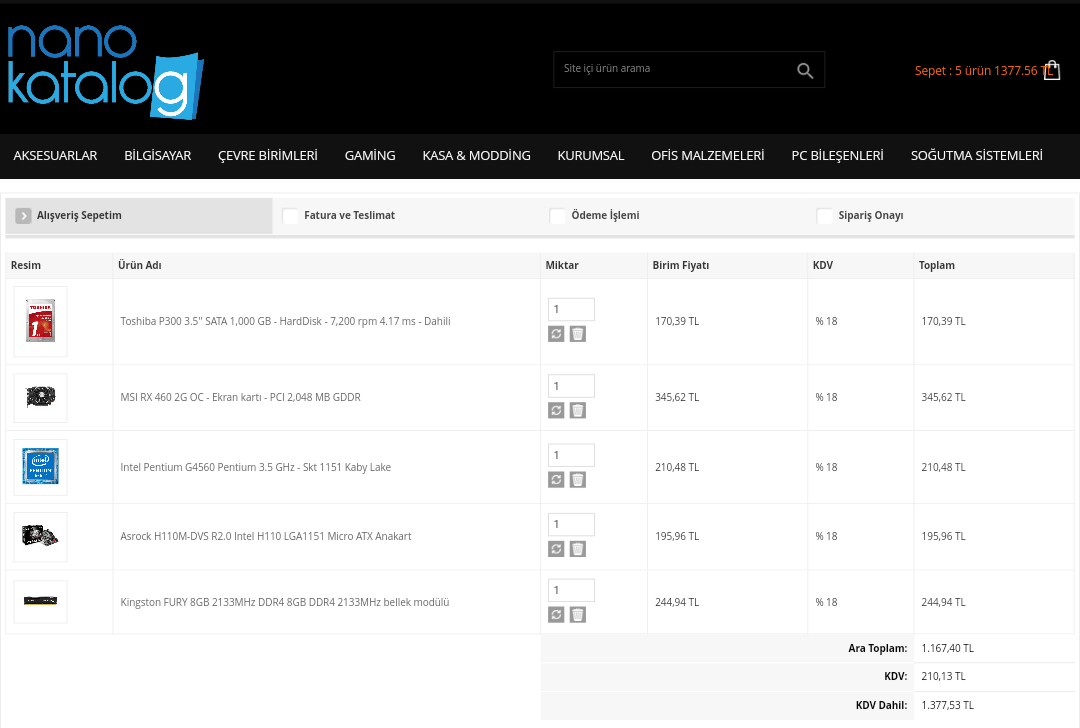
Task: Click quantity field for Kingston FURY
Action: pos(571,590)
